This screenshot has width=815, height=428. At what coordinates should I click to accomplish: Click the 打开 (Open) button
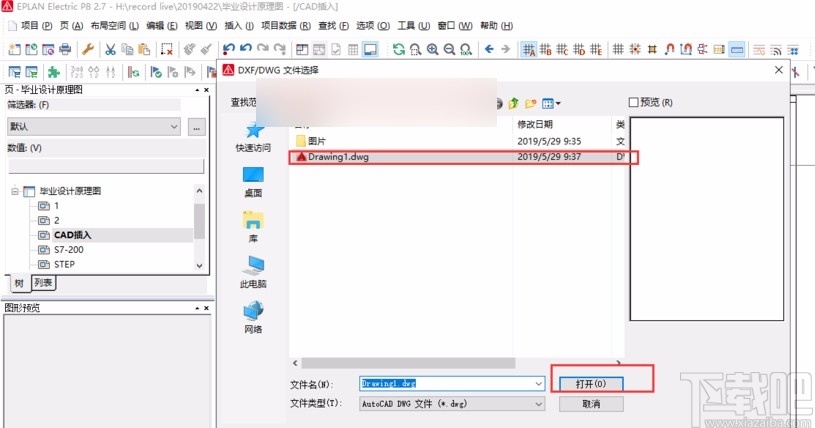(591, 384)
